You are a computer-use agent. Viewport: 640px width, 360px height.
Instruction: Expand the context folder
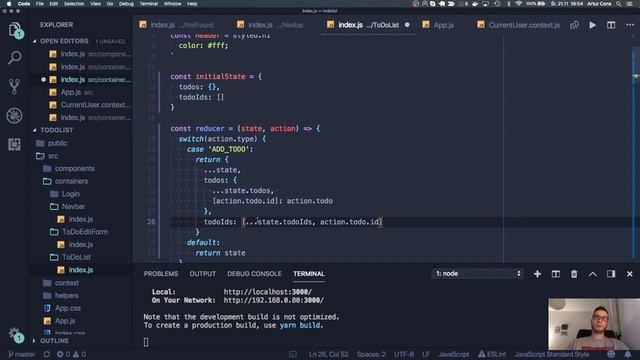point(67,283)
